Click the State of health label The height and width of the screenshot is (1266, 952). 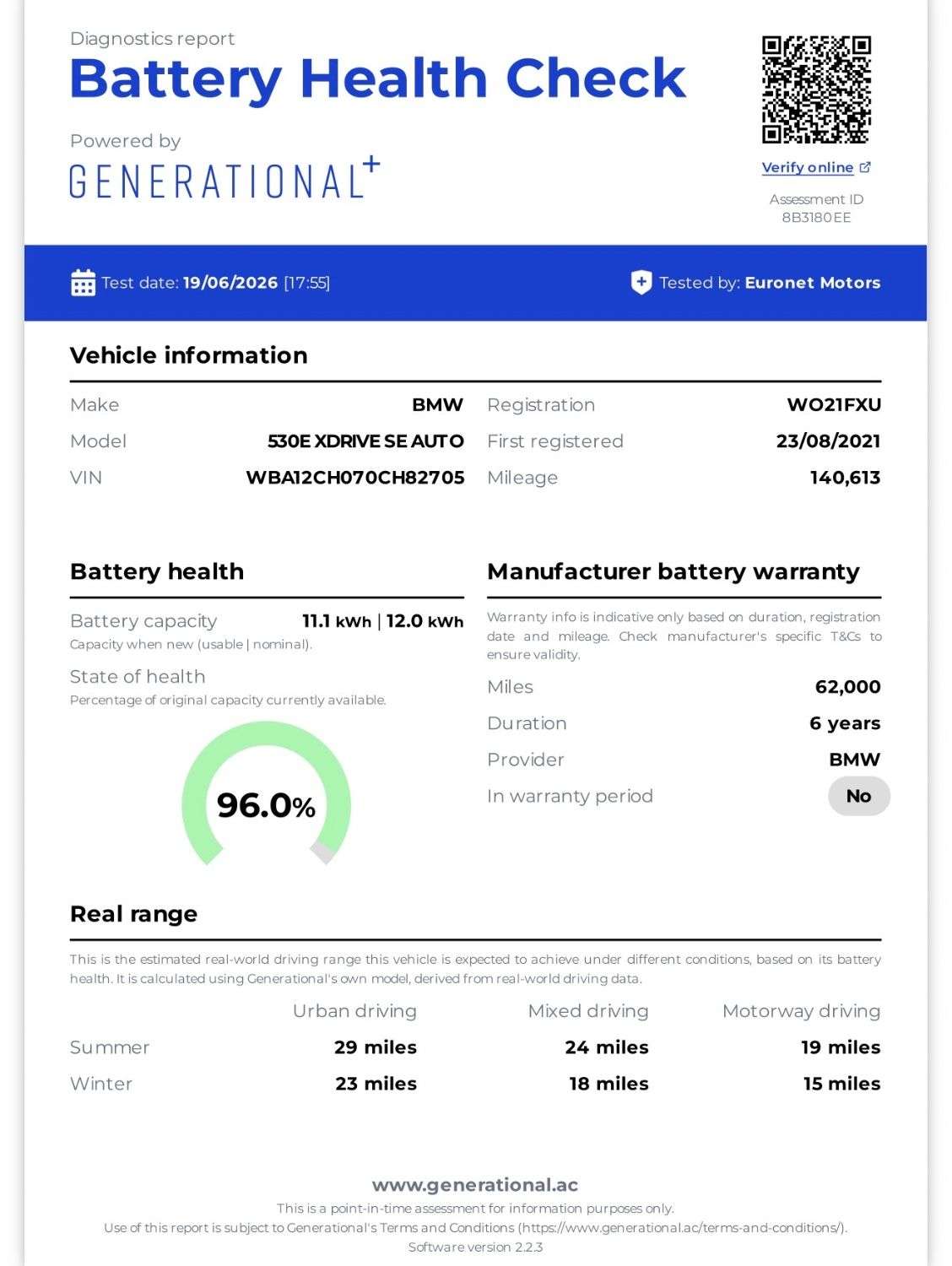point(138,677)
